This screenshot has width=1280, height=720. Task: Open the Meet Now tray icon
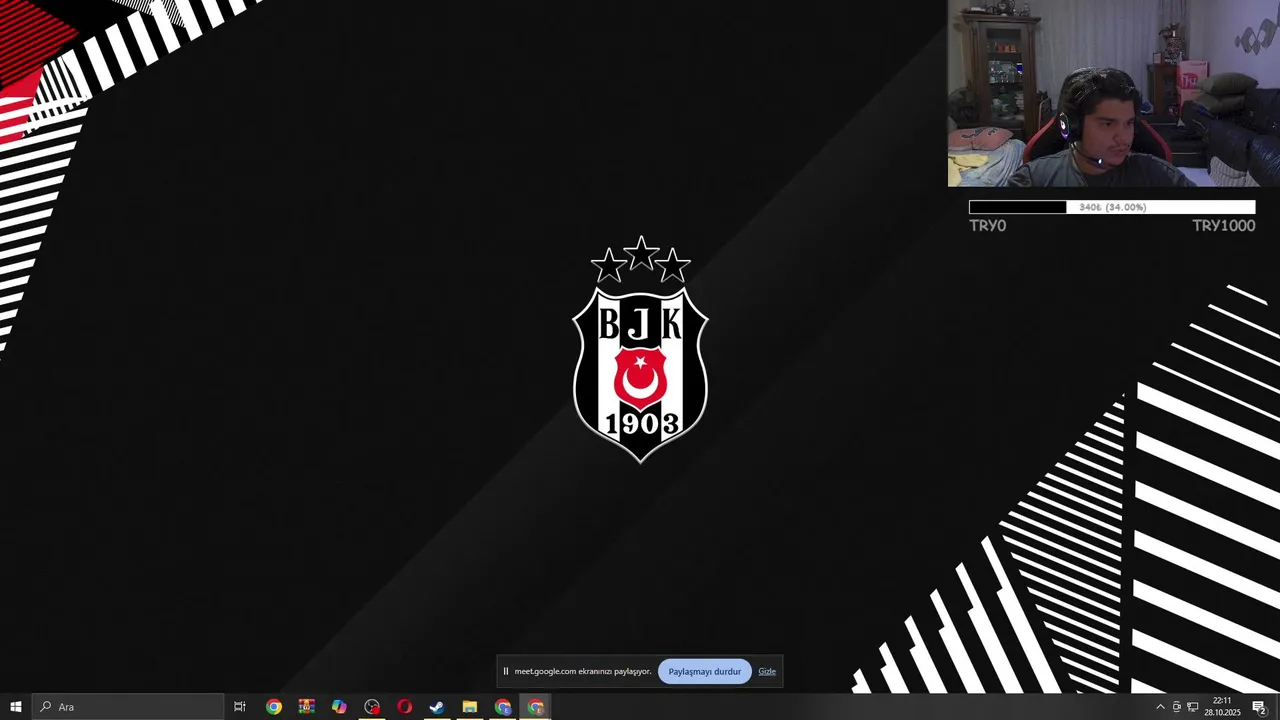[x=1177, y=707]
